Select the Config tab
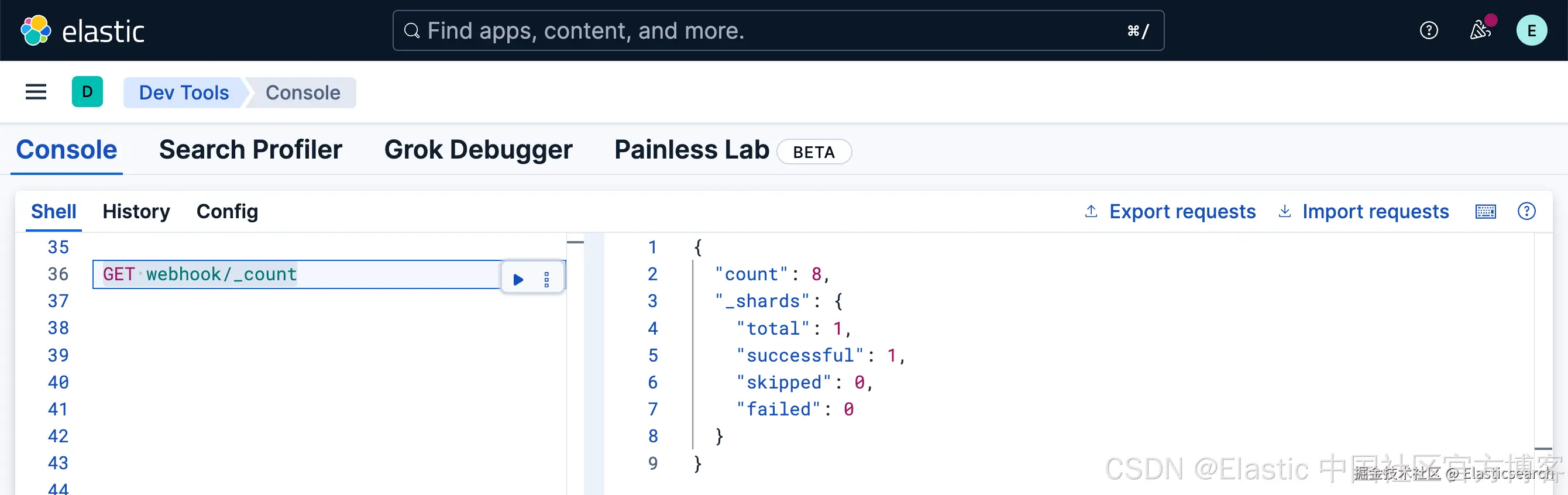 (x=227, y=211)
